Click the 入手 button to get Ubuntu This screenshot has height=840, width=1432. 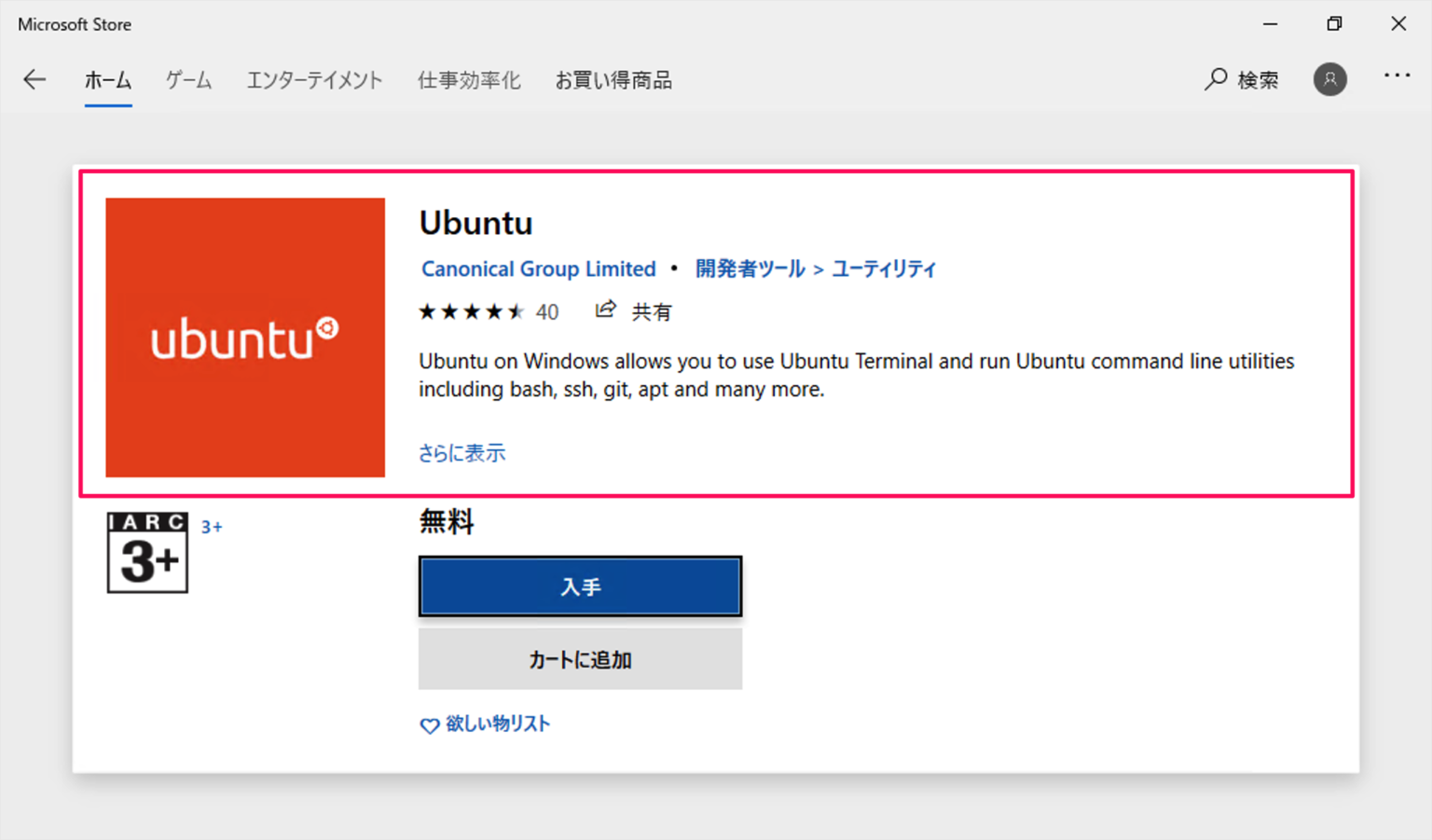[x=580, y=586]
